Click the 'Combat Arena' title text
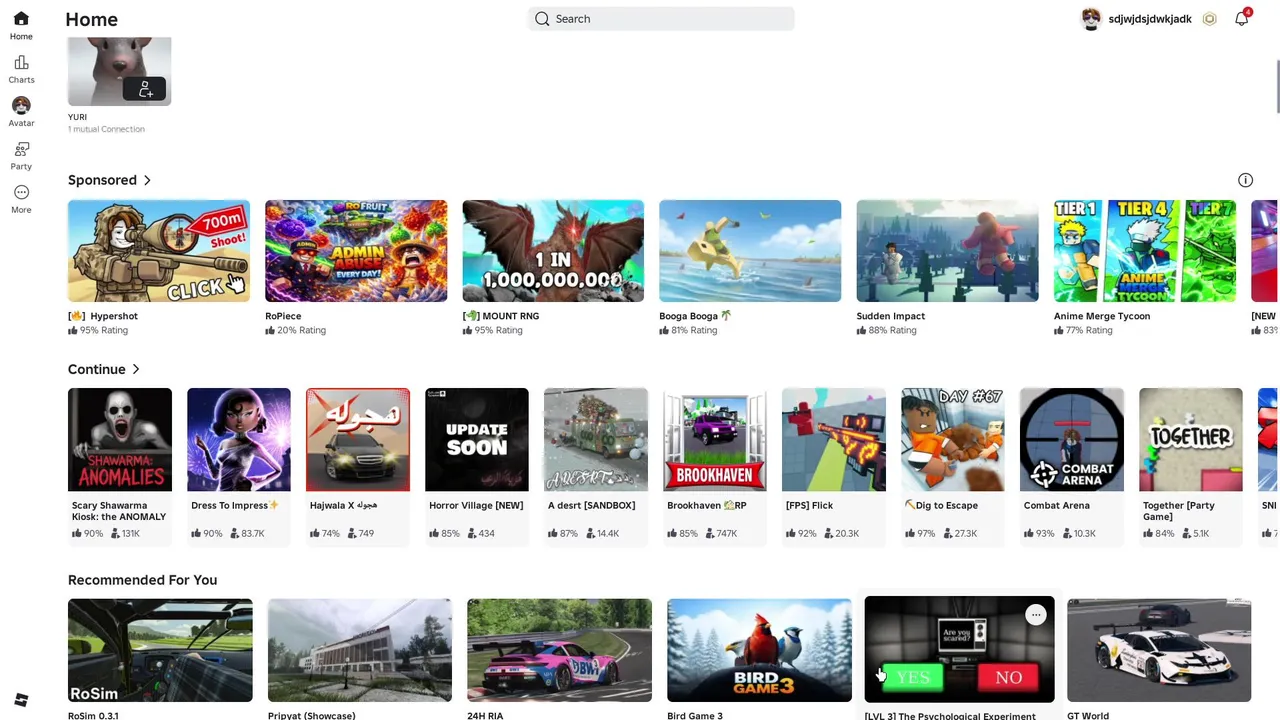Screen dimensions: 1280x720 1057,506
